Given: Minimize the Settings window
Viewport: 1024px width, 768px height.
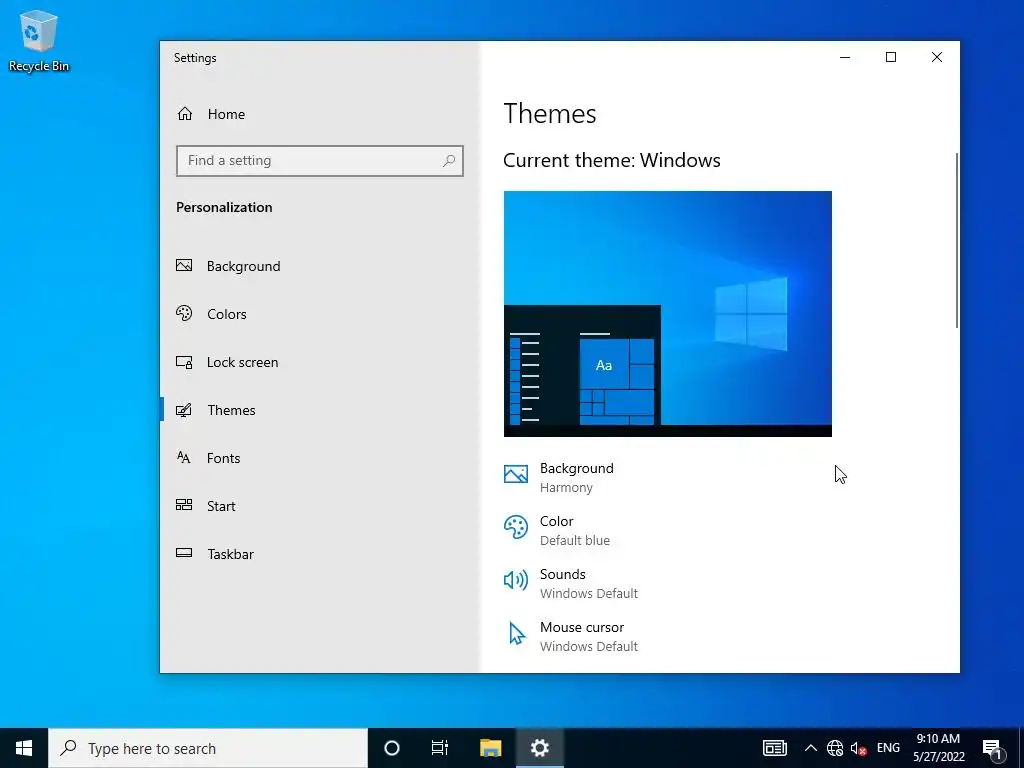Looking at the screenshot, I should [x=845, y=57].
